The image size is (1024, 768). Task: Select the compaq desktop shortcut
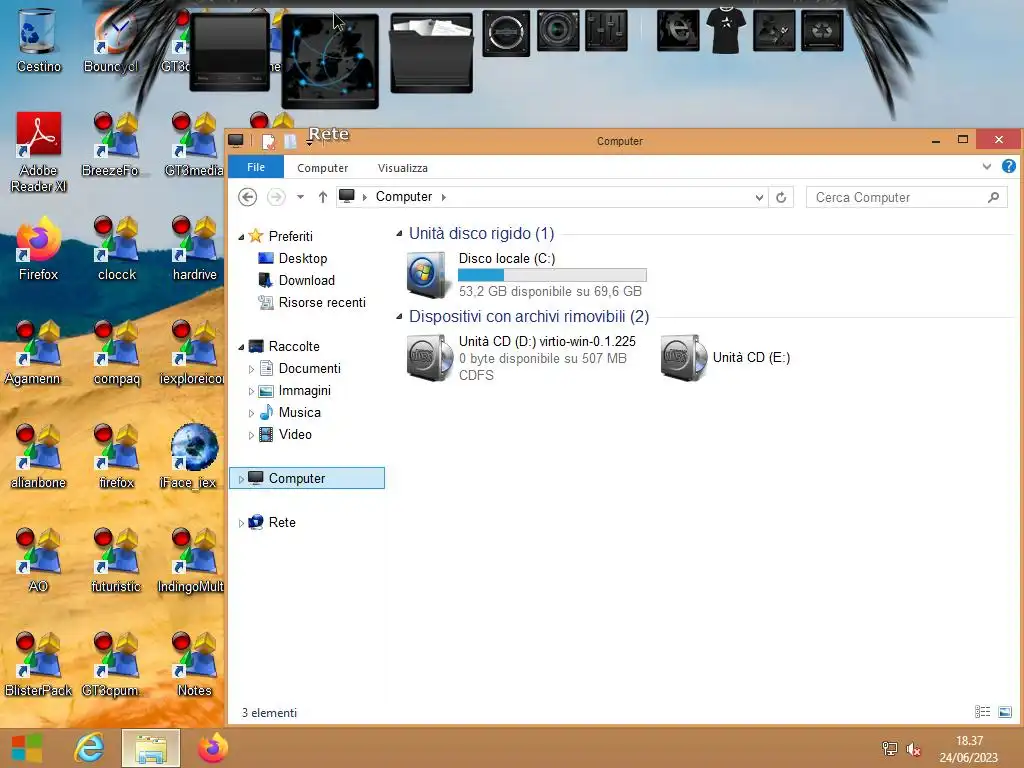pyautogui.click(x=117, y=353)
